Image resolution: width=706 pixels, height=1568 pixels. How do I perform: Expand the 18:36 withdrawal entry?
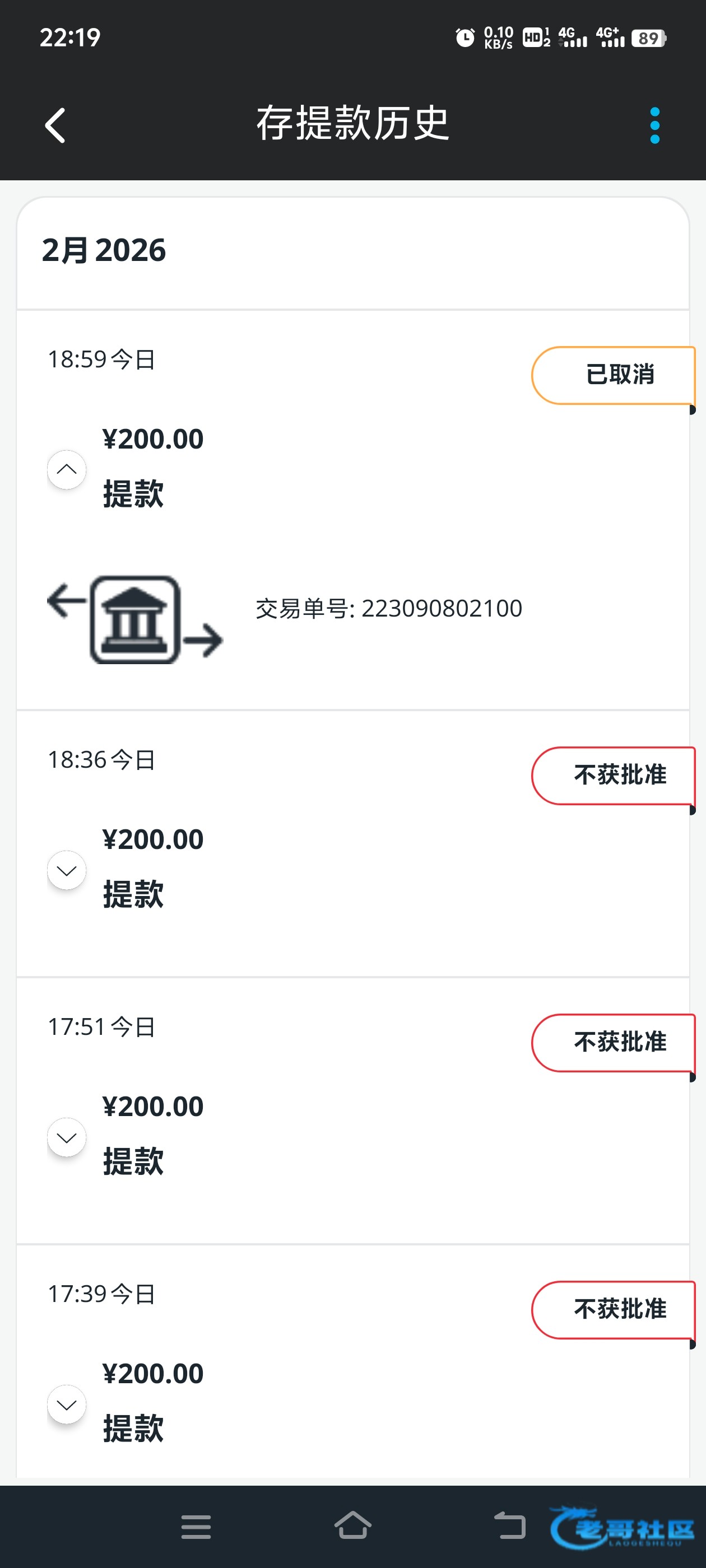(x=66, y=870)
